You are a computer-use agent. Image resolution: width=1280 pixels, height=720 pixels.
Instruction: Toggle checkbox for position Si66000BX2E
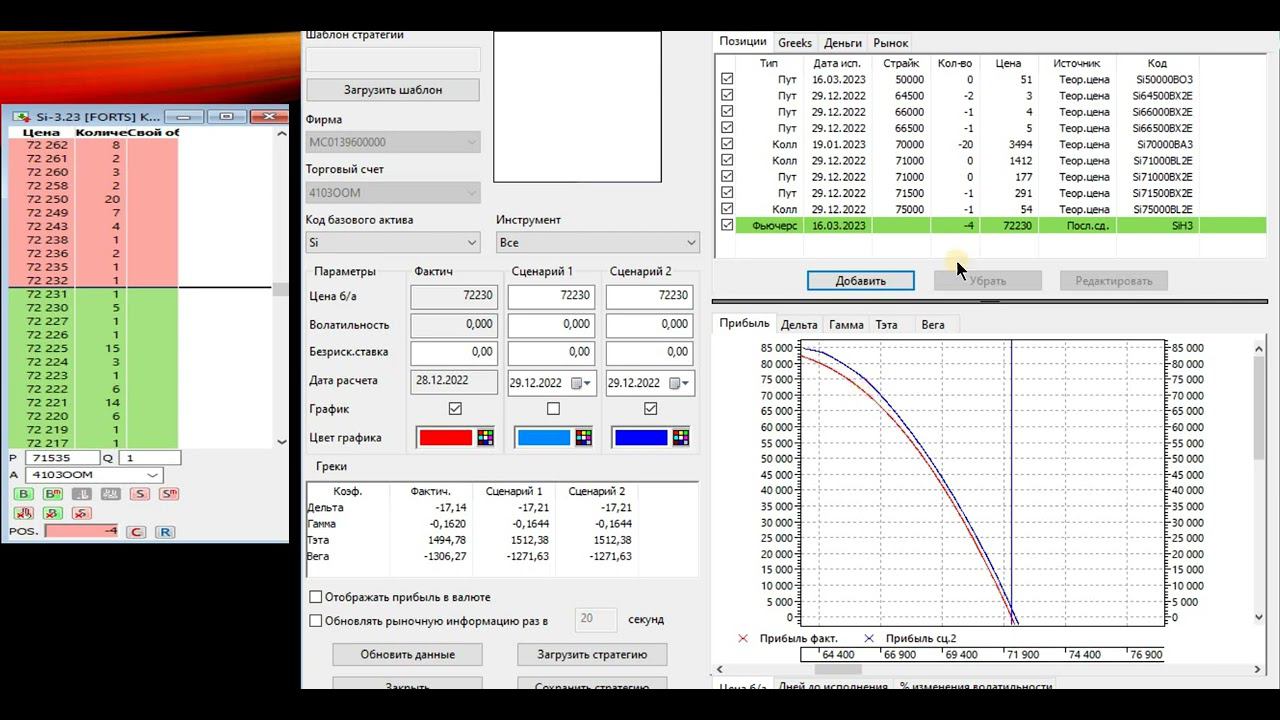click(x=727, y=111)
